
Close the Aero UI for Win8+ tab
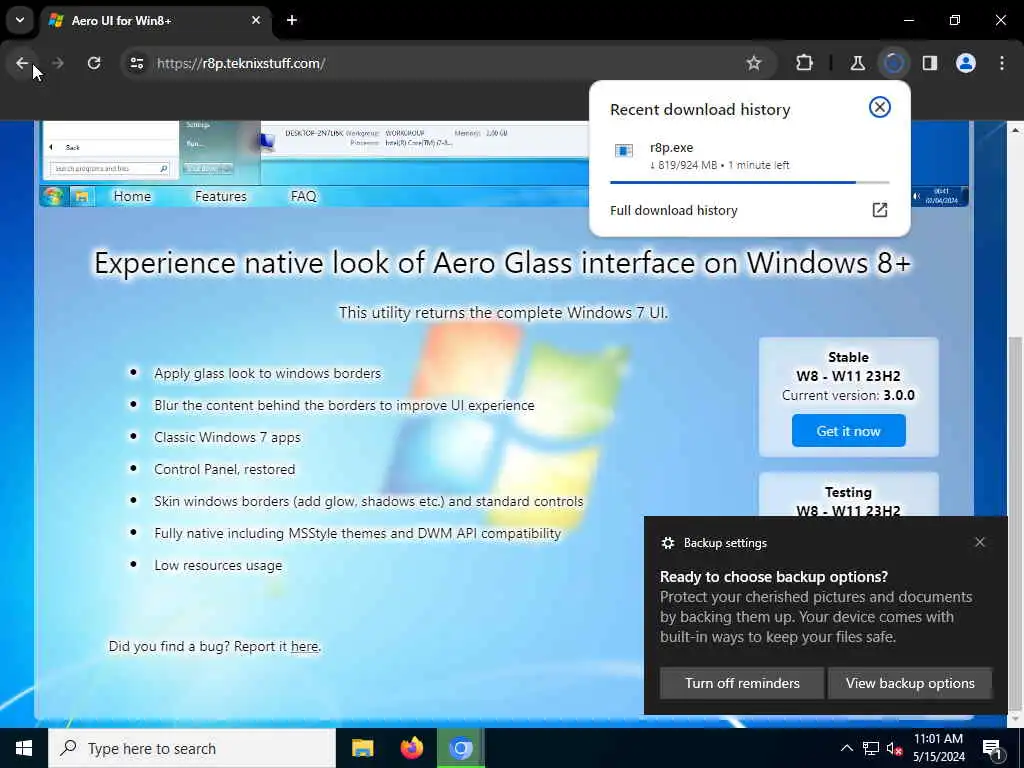coord(256,20)
